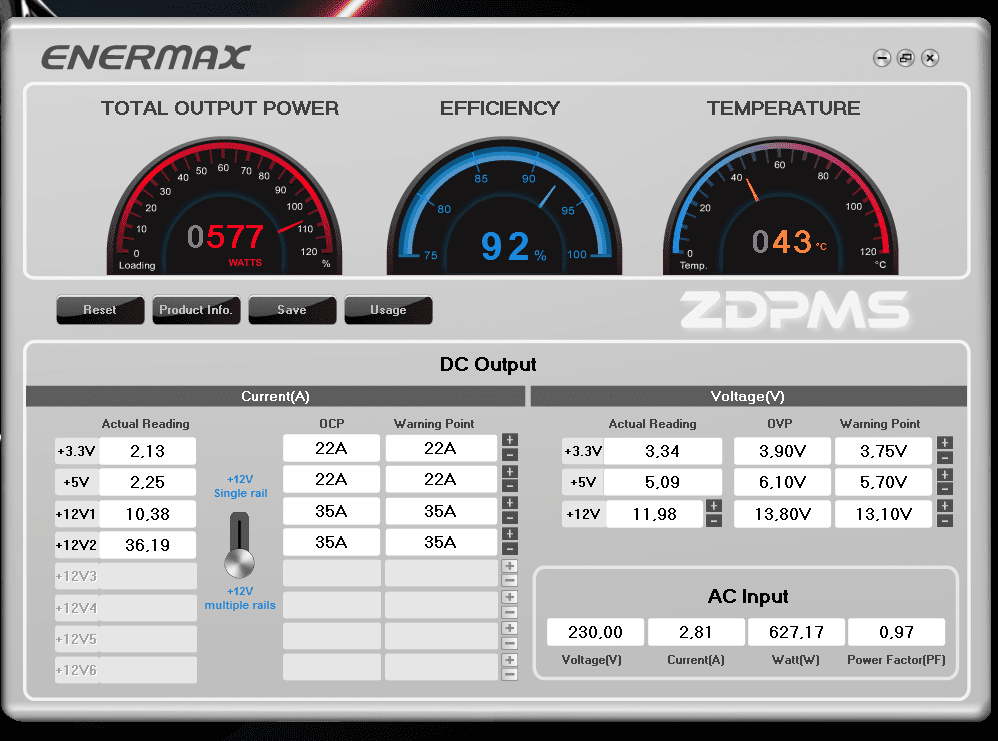This screenshot has height=741, width=998.
Task: Increase +3.3V voltage warning point
Action: point(945,442)
